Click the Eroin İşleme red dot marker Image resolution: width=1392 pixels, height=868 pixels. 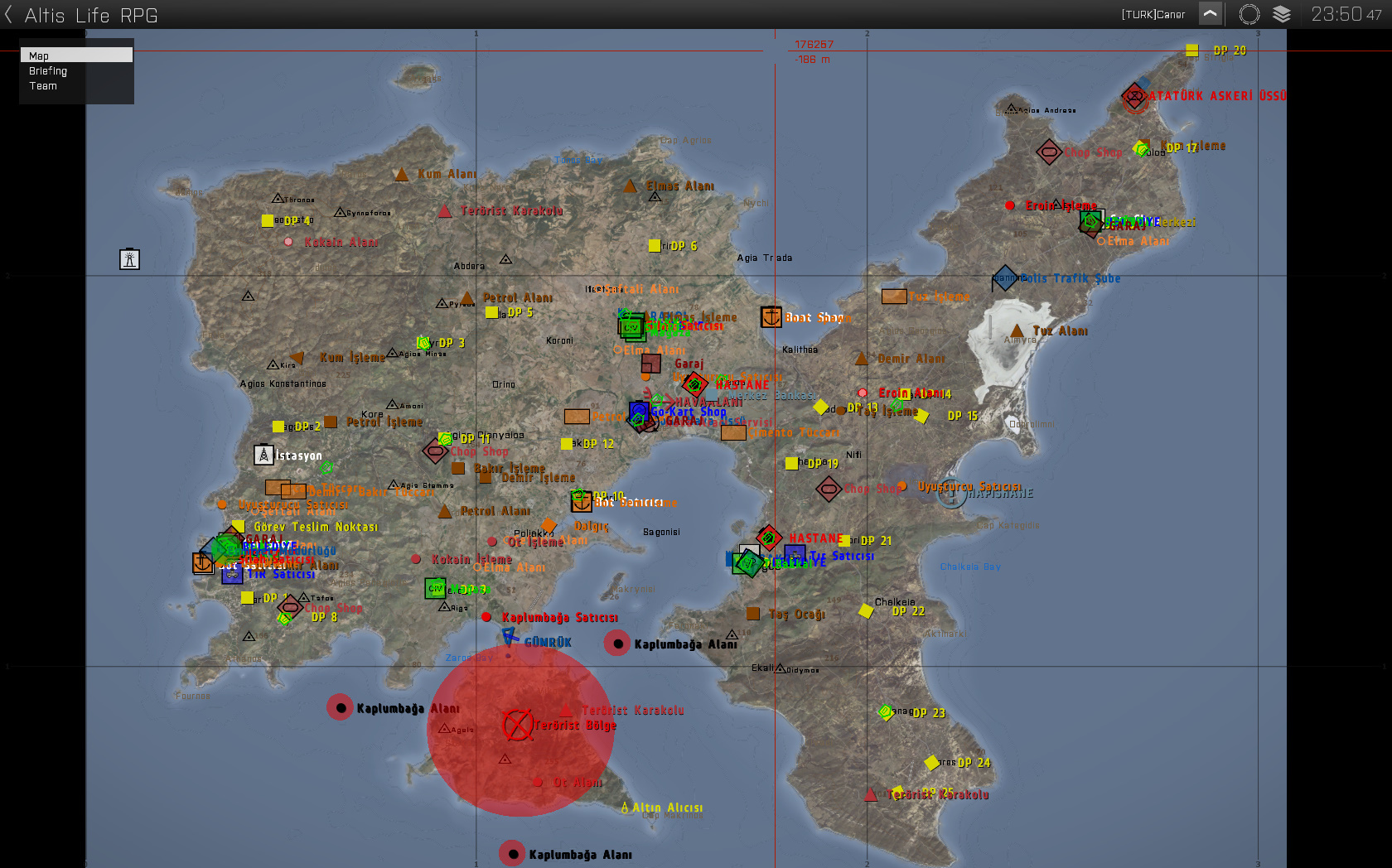pos(1010,205)
